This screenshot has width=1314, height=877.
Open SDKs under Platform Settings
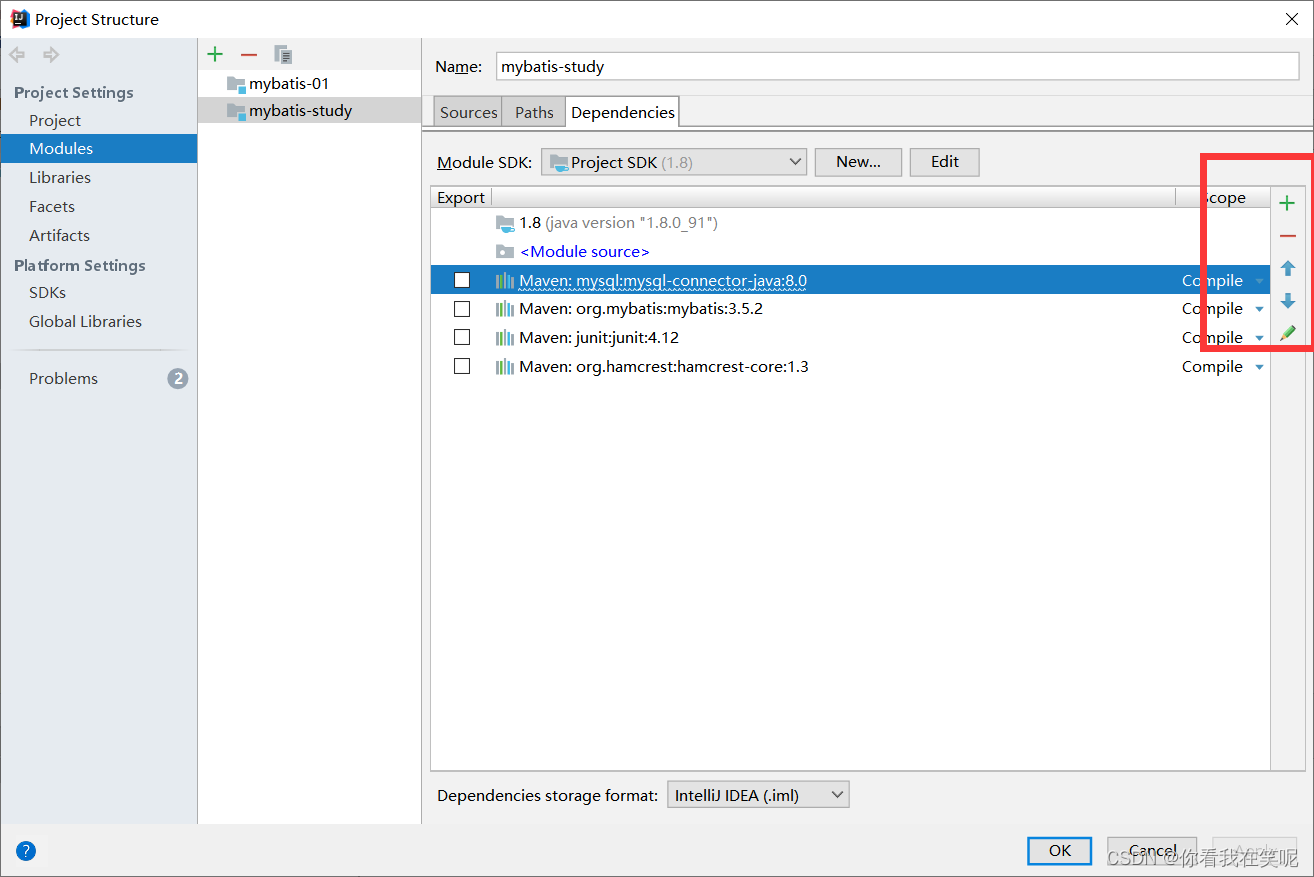[47, 292]
